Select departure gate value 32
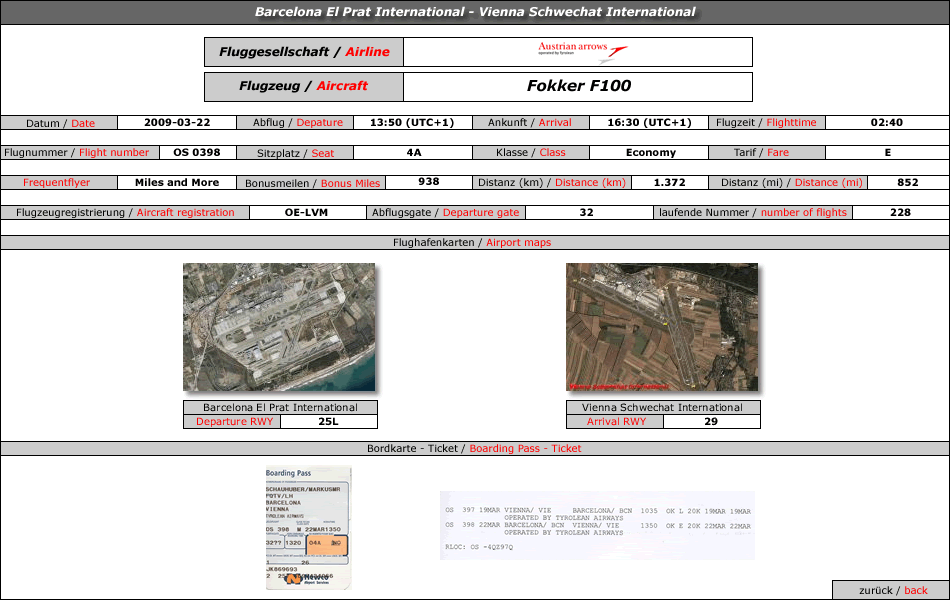This screenshot has width=950, height=600. pos(586,213)
